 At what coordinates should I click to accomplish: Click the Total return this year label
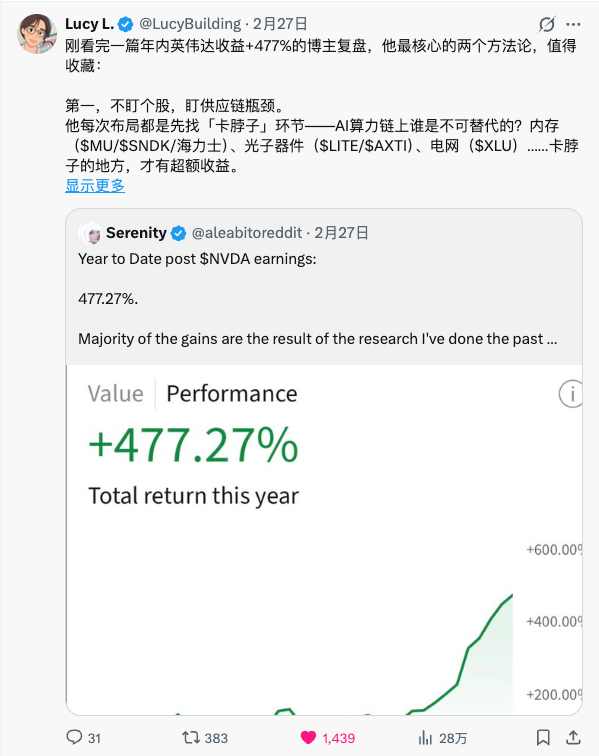193,496
